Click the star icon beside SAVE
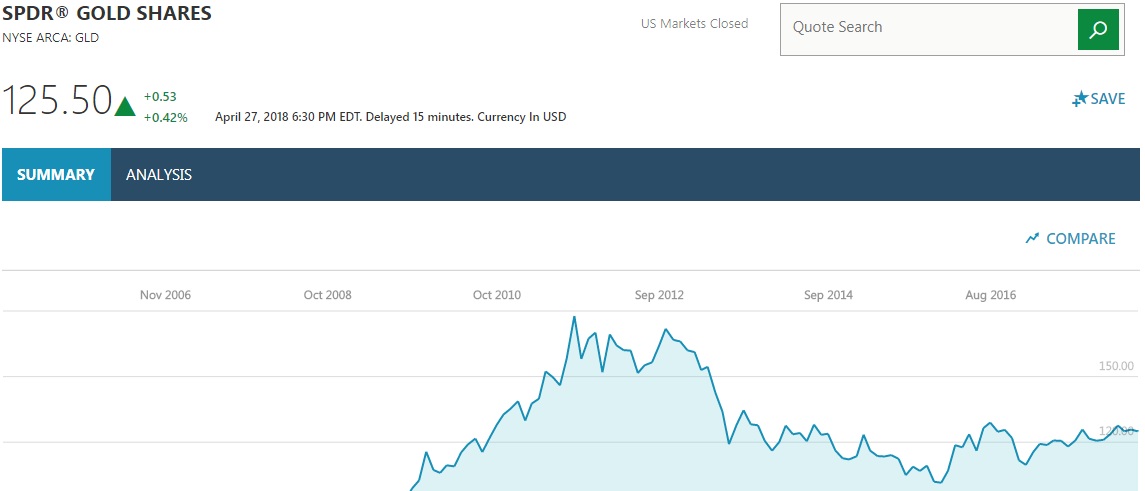The image size is (1145, 491). pos(1079,99)
